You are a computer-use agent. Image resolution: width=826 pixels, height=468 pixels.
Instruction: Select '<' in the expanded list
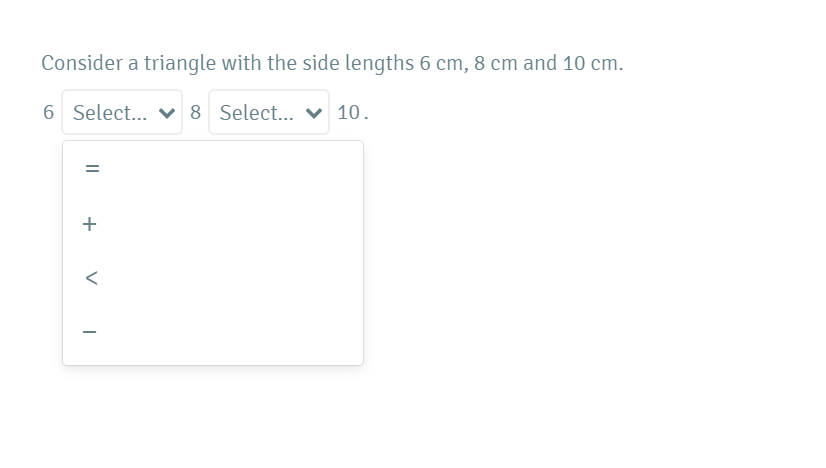point(90,277)
